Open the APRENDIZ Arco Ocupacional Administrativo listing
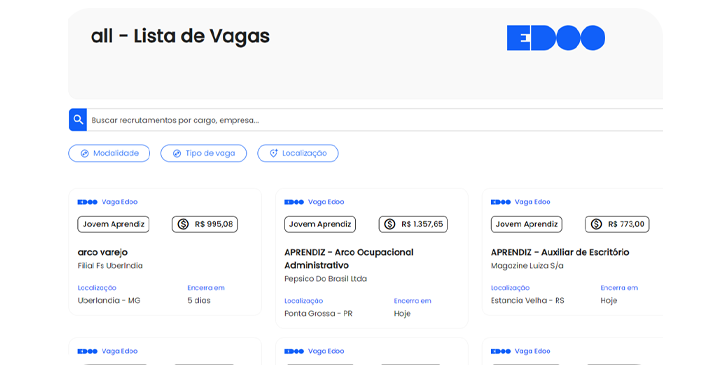This screenshot has height=372, width=714. 349,259
